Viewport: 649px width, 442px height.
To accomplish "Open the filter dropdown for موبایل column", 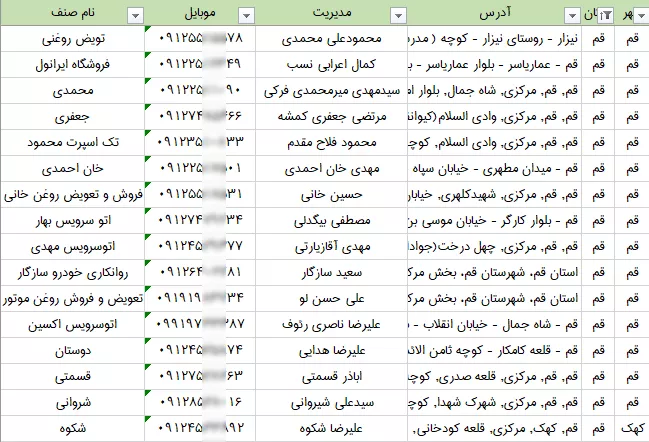I will [x=246, y=16].
